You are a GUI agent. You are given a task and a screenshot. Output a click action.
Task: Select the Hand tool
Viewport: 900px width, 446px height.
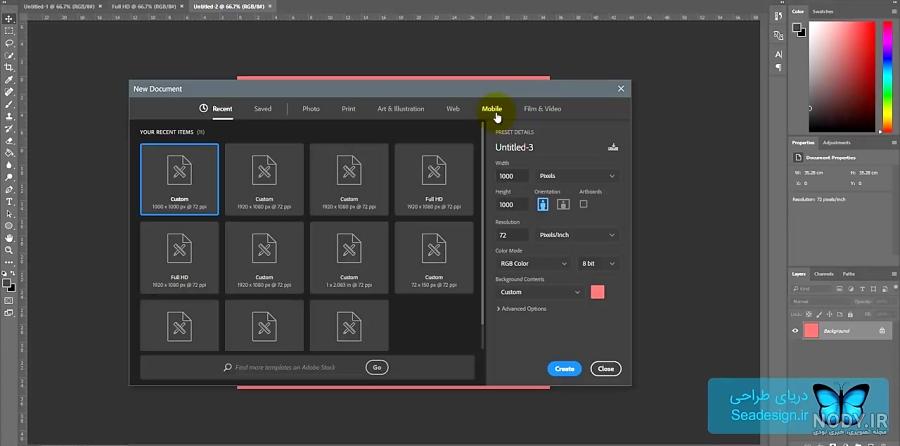coord(9,238)
